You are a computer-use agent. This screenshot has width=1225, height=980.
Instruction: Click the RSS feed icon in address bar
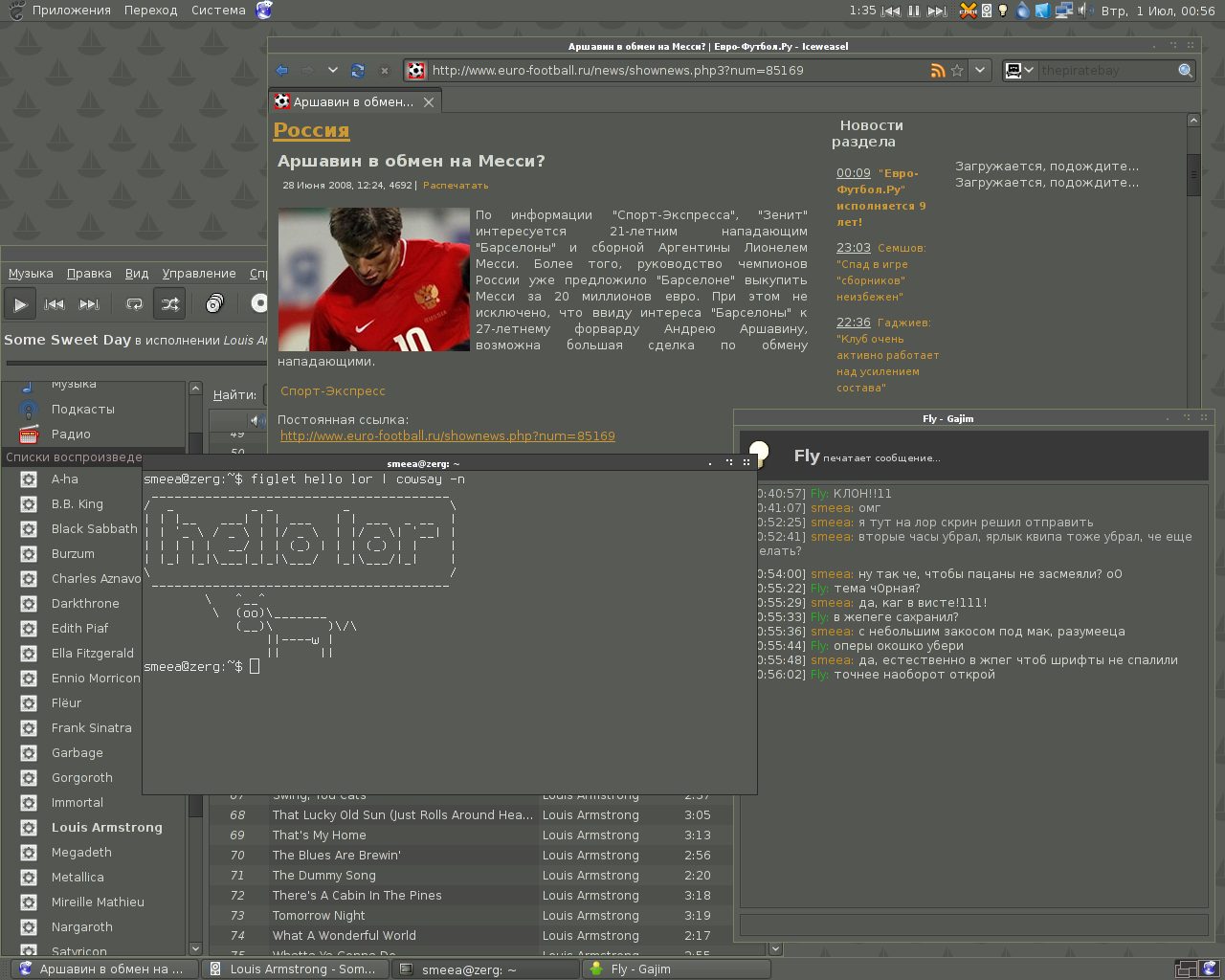[x=938, y=70]
